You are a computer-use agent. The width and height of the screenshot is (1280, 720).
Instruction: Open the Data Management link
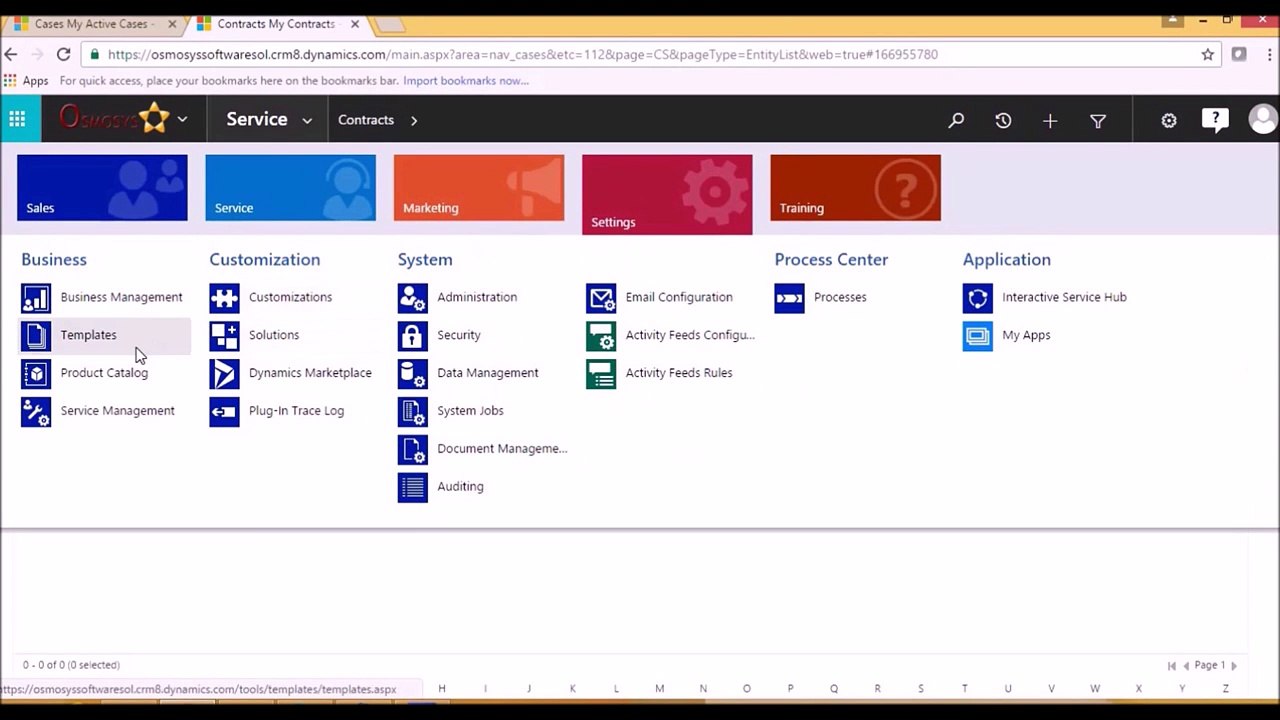(x=487, y=373)
